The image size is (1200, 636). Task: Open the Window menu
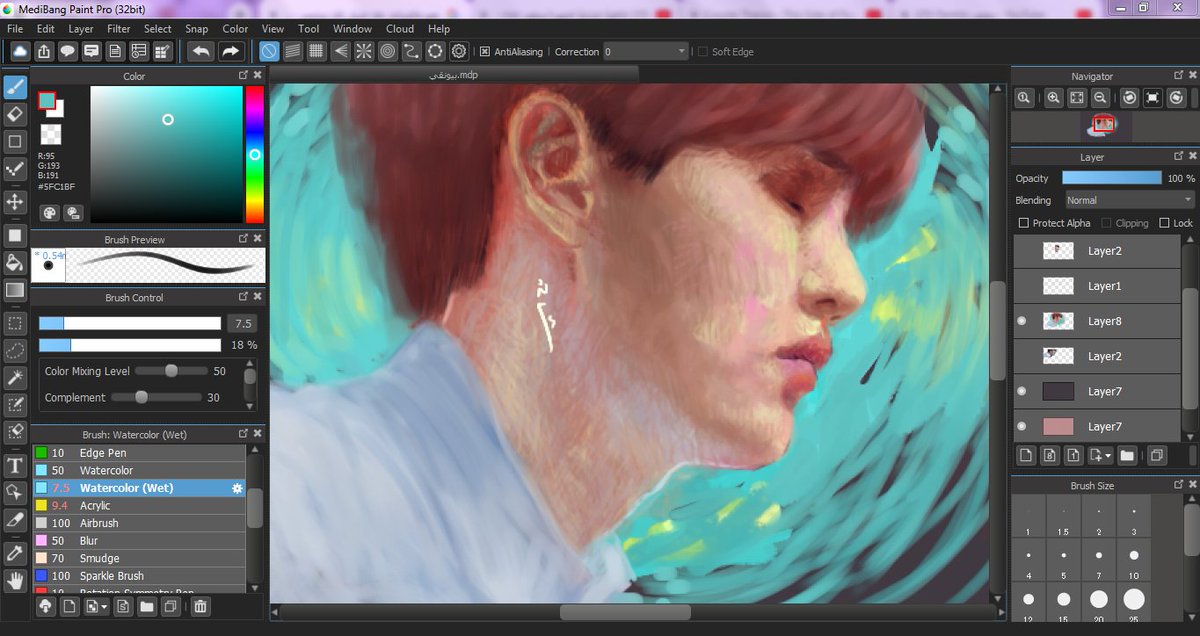click(x=352, y=29)
